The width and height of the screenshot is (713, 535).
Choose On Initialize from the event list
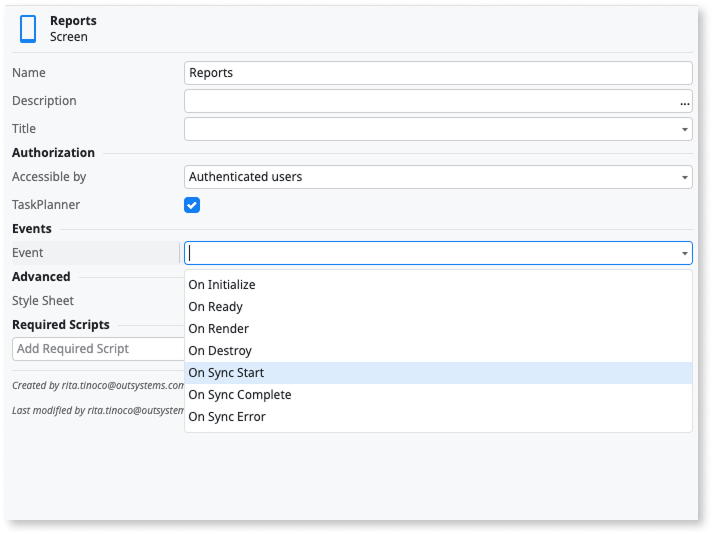point(438,285)
